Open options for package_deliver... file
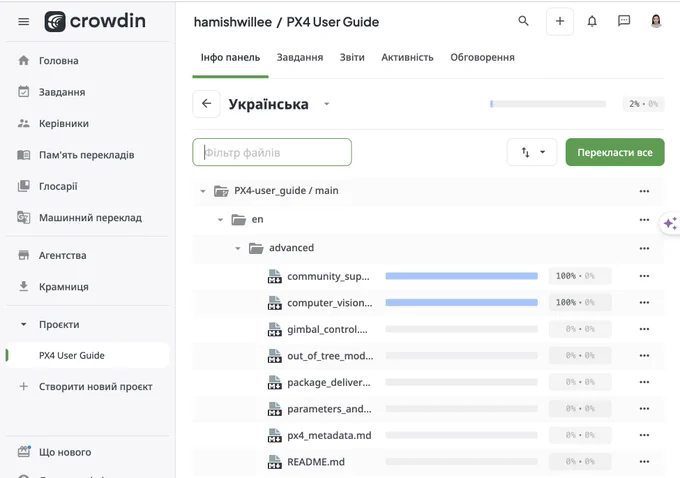Viewport: 680px width, 478px height. pos(644,382)
